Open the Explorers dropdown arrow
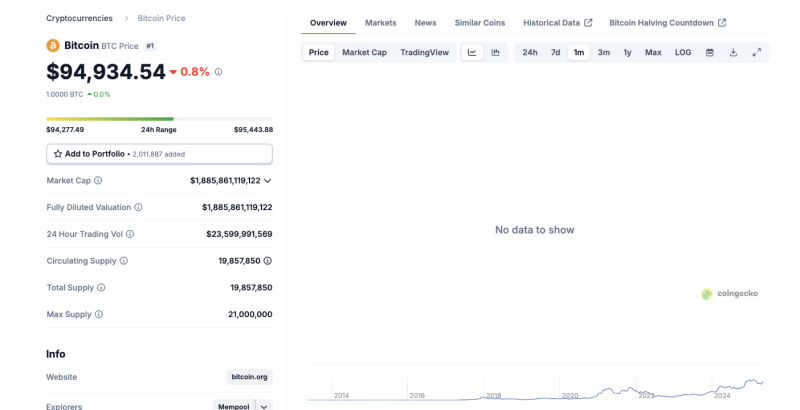 (x=264, y=407)
